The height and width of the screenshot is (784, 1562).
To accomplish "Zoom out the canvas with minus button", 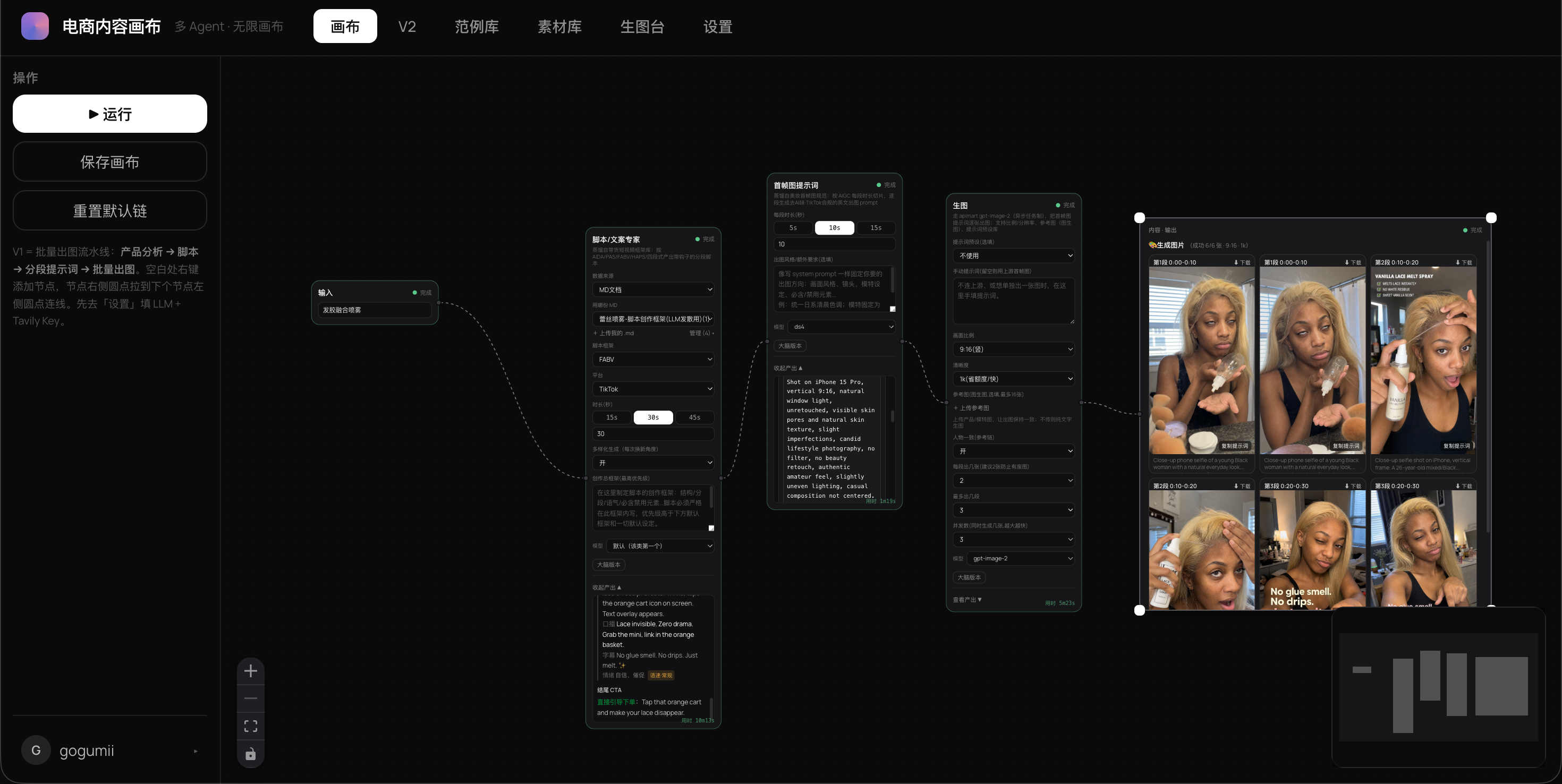I will [250, 698].
